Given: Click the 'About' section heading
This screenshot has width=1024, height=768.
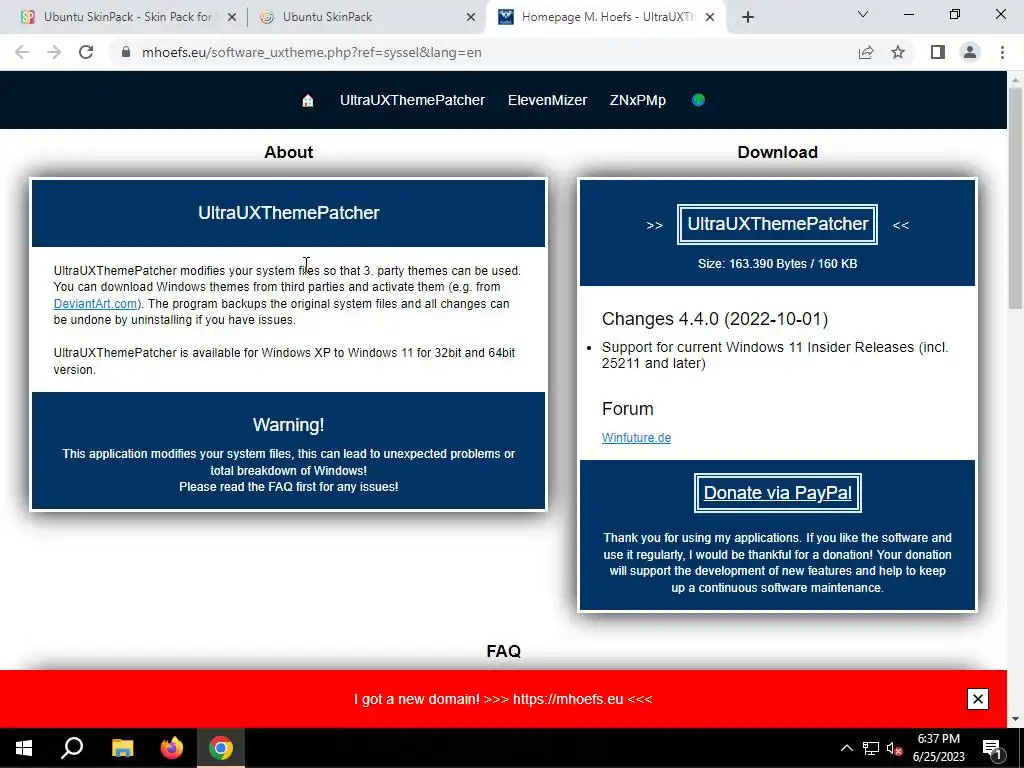Looking at the screenshot, I should pos(289,152).
